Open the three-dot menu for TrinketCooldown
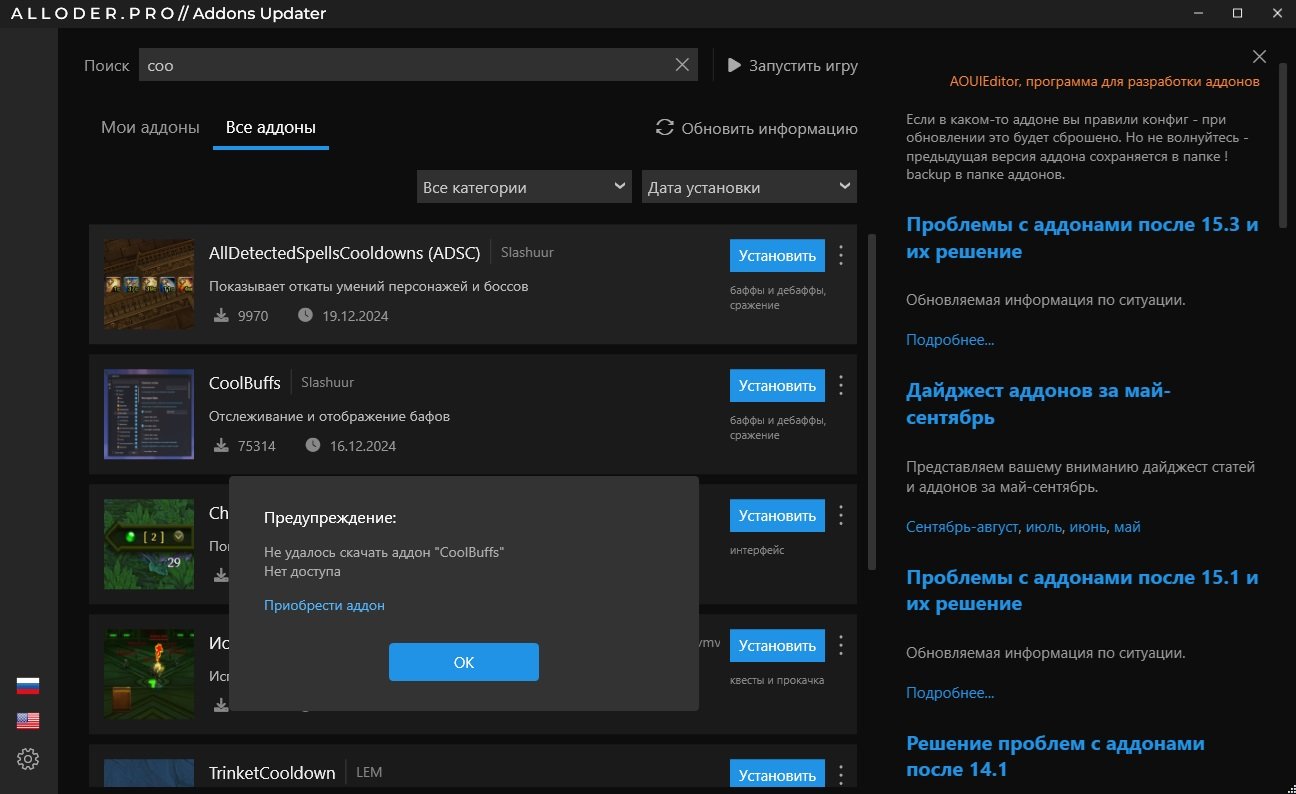The image size is (1296, 794). [x=841, y=775]
